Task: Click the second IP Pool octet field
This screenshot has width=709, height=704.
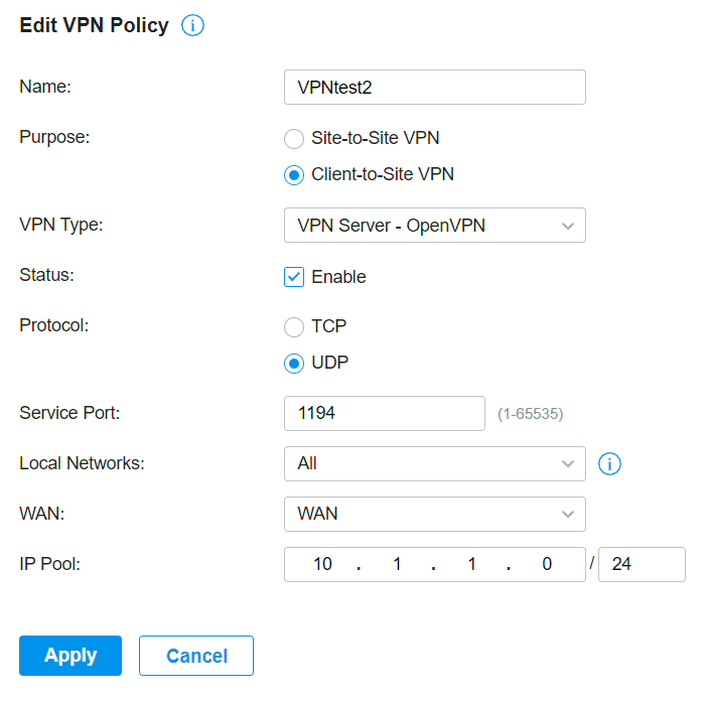Action: (397, 564)
